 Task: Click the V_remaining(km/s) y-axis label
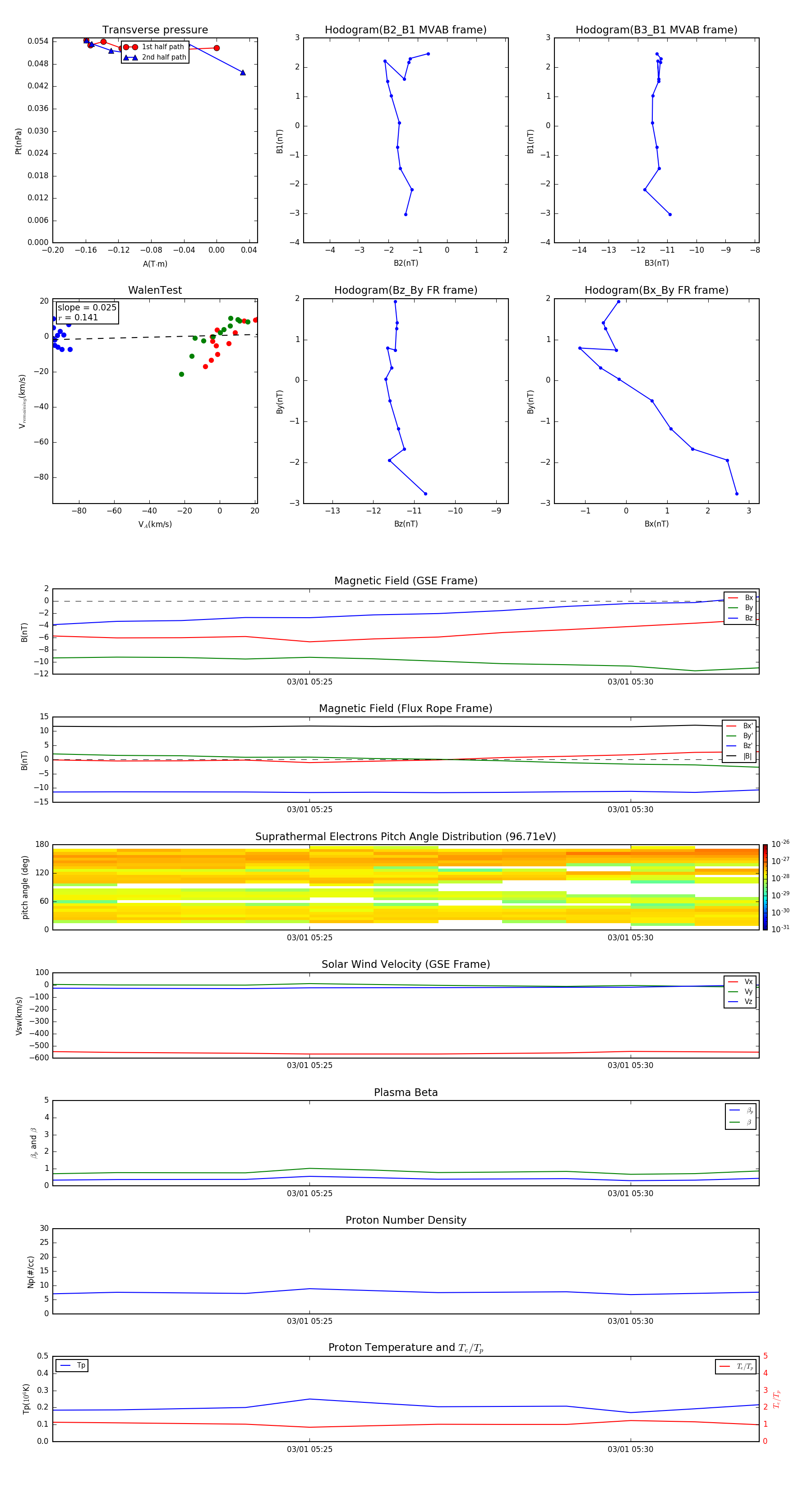22,401
